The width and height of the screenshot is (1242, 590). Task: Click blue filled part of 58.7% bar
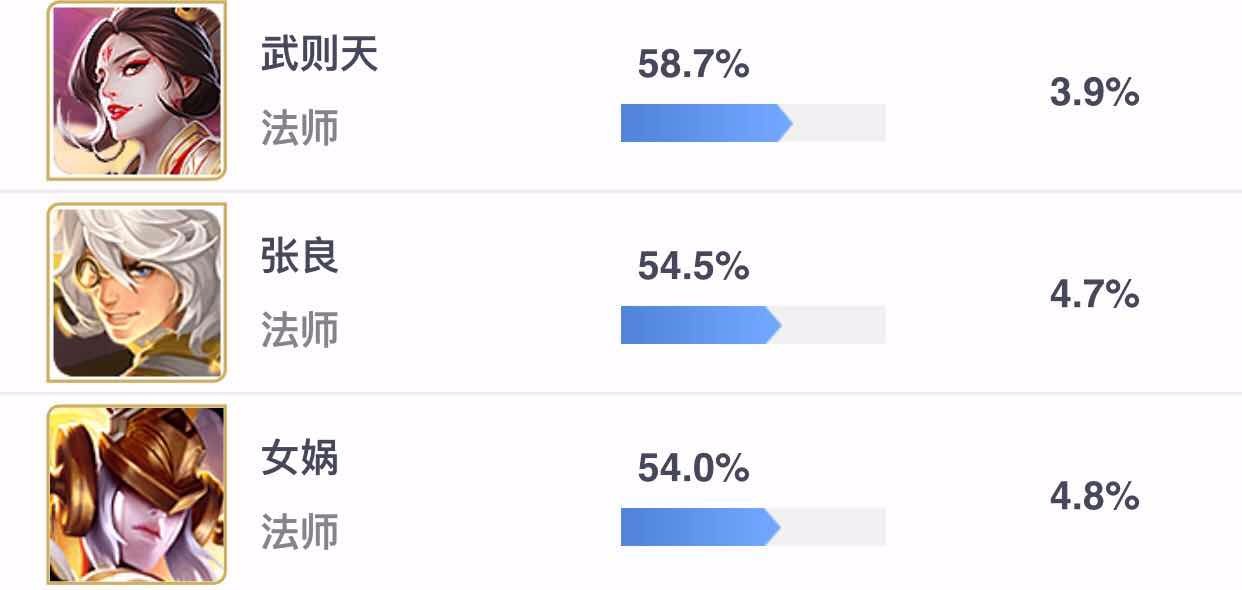tap(706, 123)
